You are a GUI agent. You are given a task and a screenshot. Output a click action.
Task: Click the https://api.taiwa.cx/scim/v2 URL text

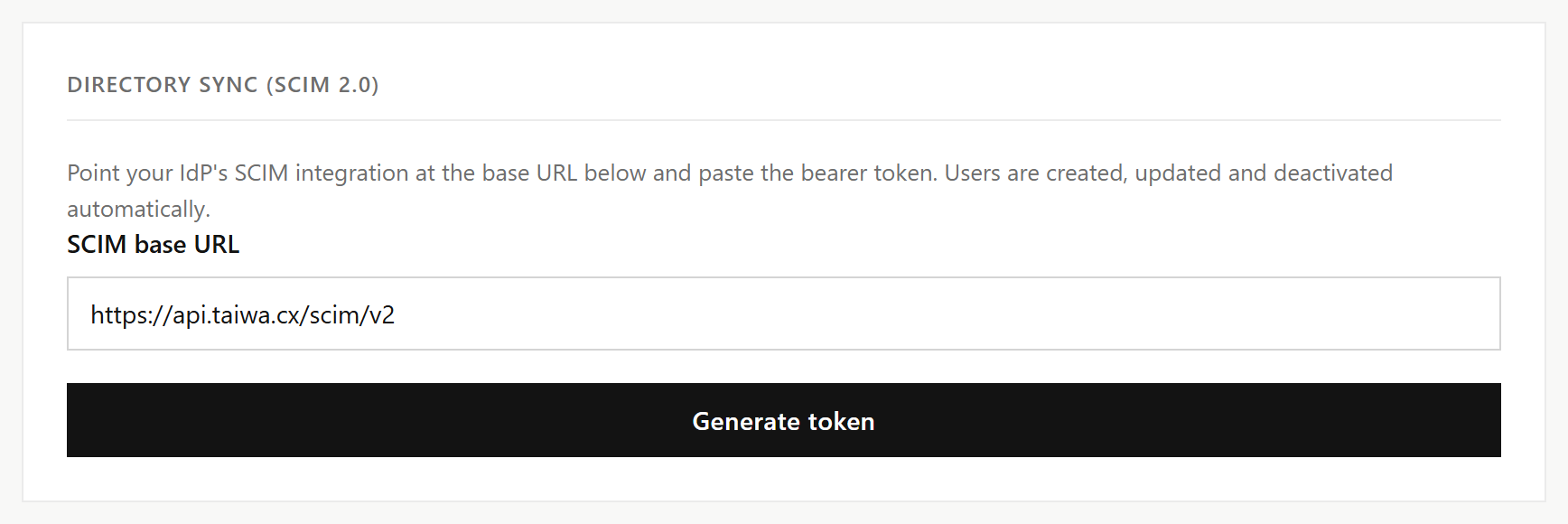tap(243, 315)
